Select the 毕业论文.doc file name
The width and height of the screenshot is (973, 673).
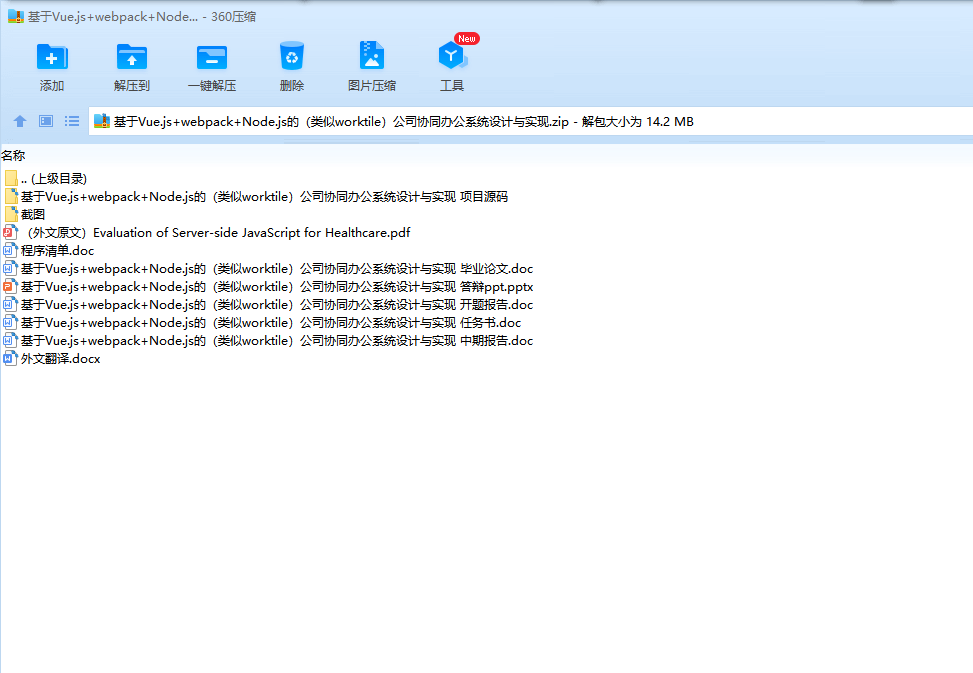pyautogui.click(x=277, y=269)
